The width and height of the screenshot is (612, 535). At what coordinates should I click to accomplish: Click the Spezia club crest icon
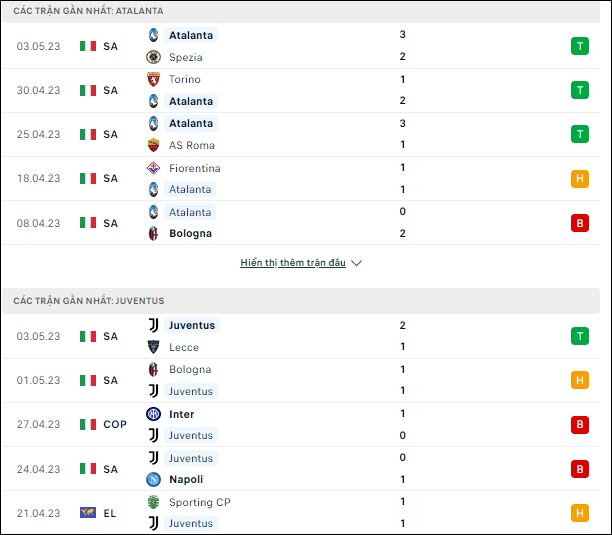click(x=153, y=57)
